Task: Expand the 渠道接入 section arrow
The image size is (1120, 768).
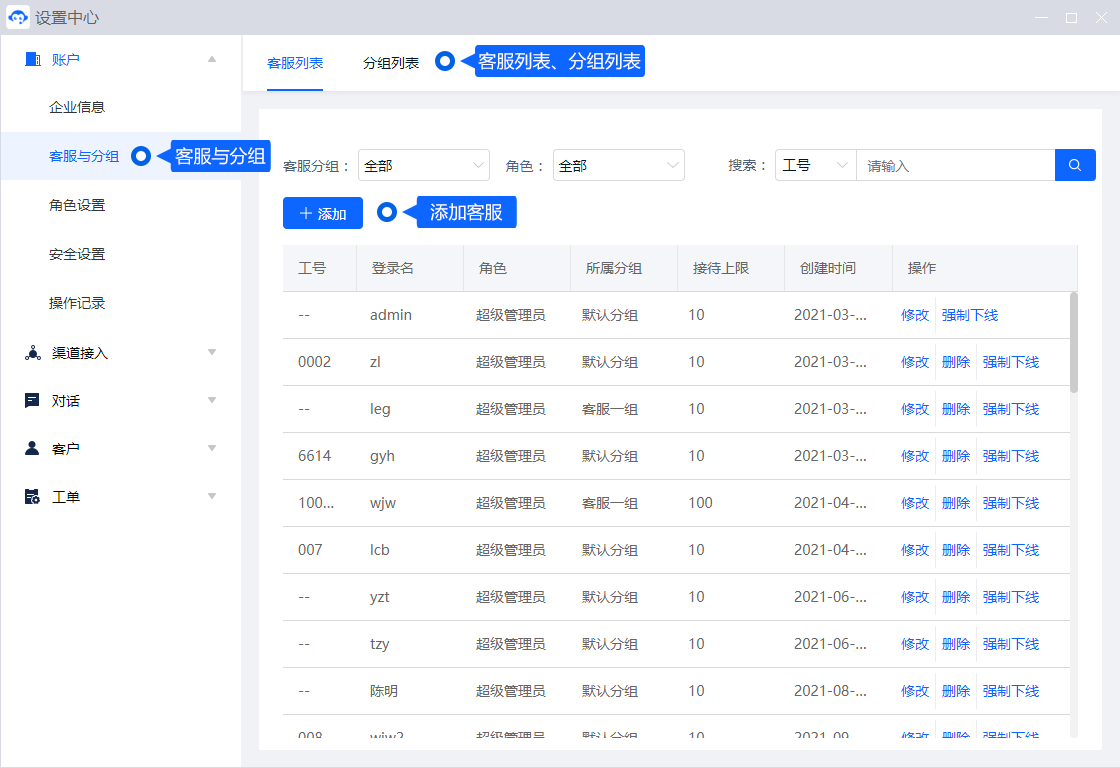Action: click(x=212, y=352)
